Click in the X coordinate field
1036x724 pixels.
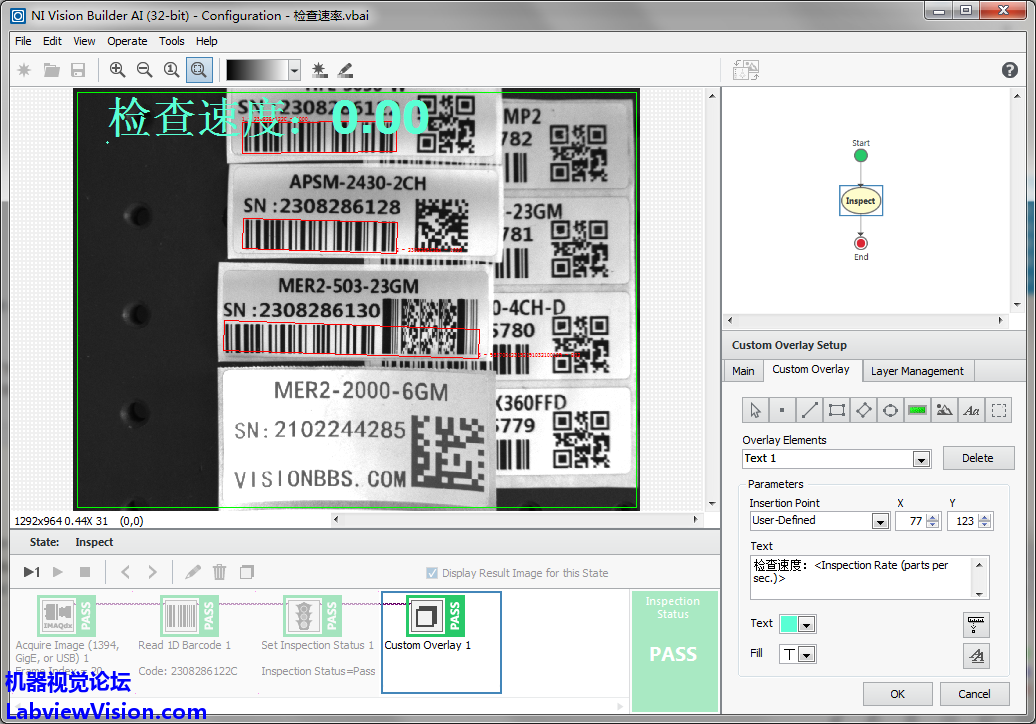coord(911,521)
